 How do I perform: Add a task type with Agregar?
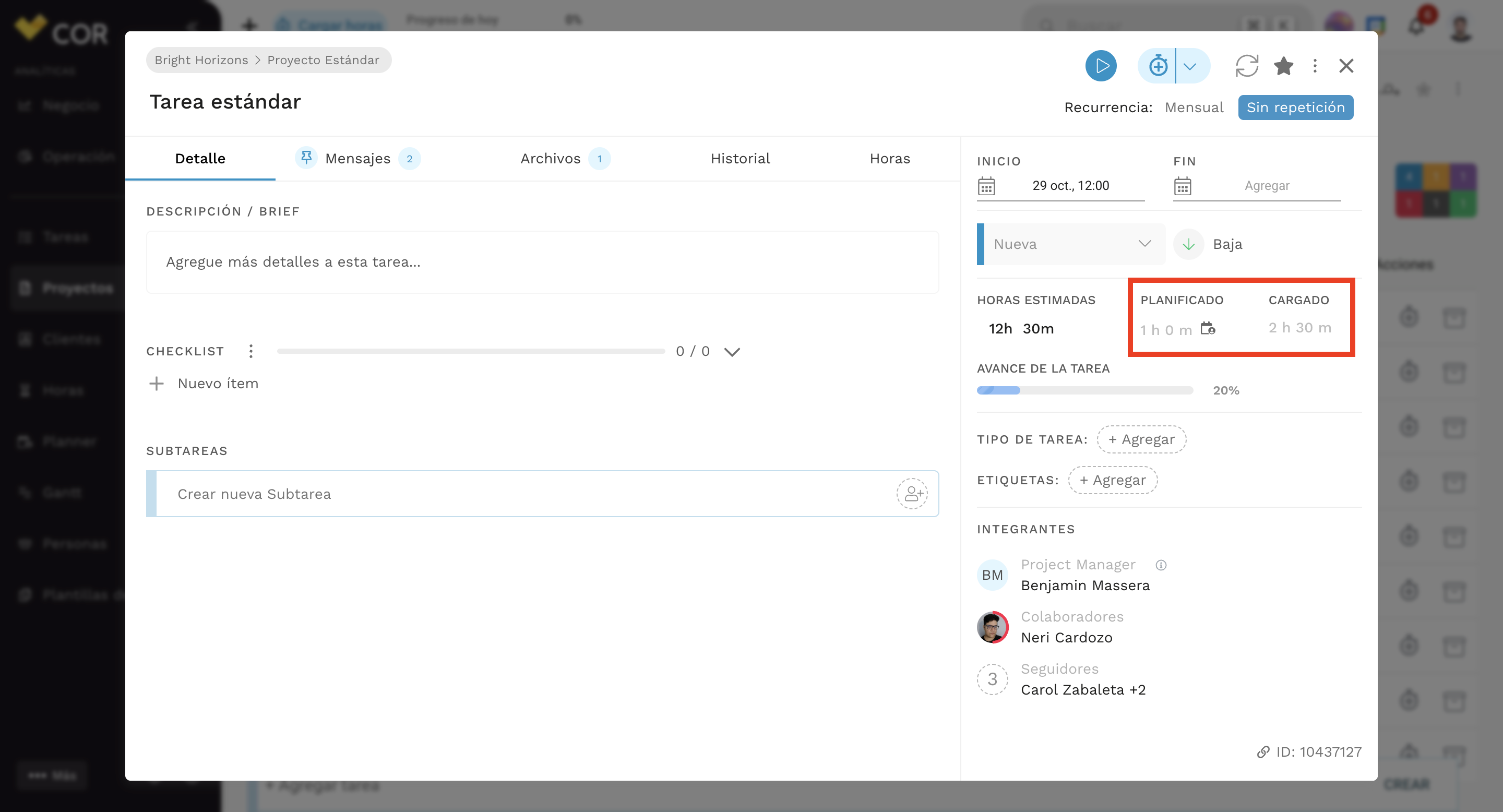(1141, 439)
